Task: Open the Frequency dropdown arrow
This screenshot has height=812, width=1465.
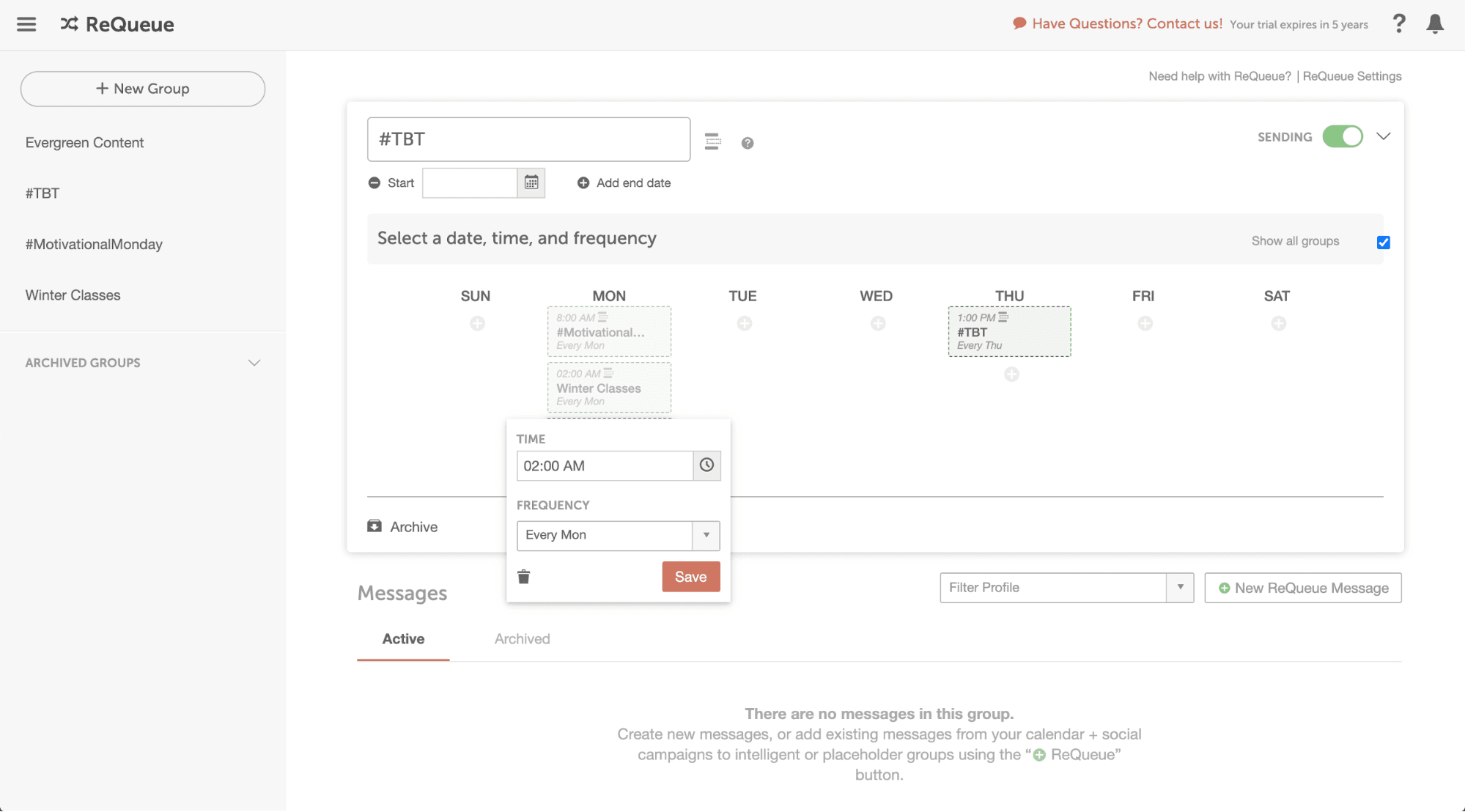Action: pyautogui.click(x=706, y=535)
